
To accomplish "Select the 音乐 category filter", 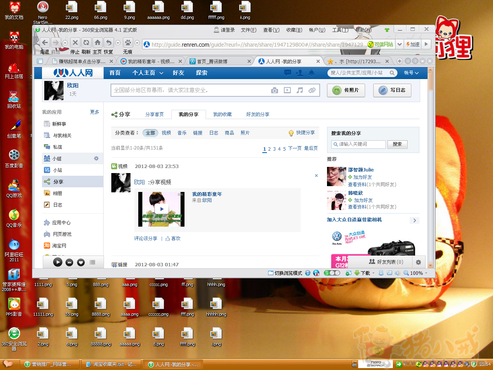I will 182,133.
